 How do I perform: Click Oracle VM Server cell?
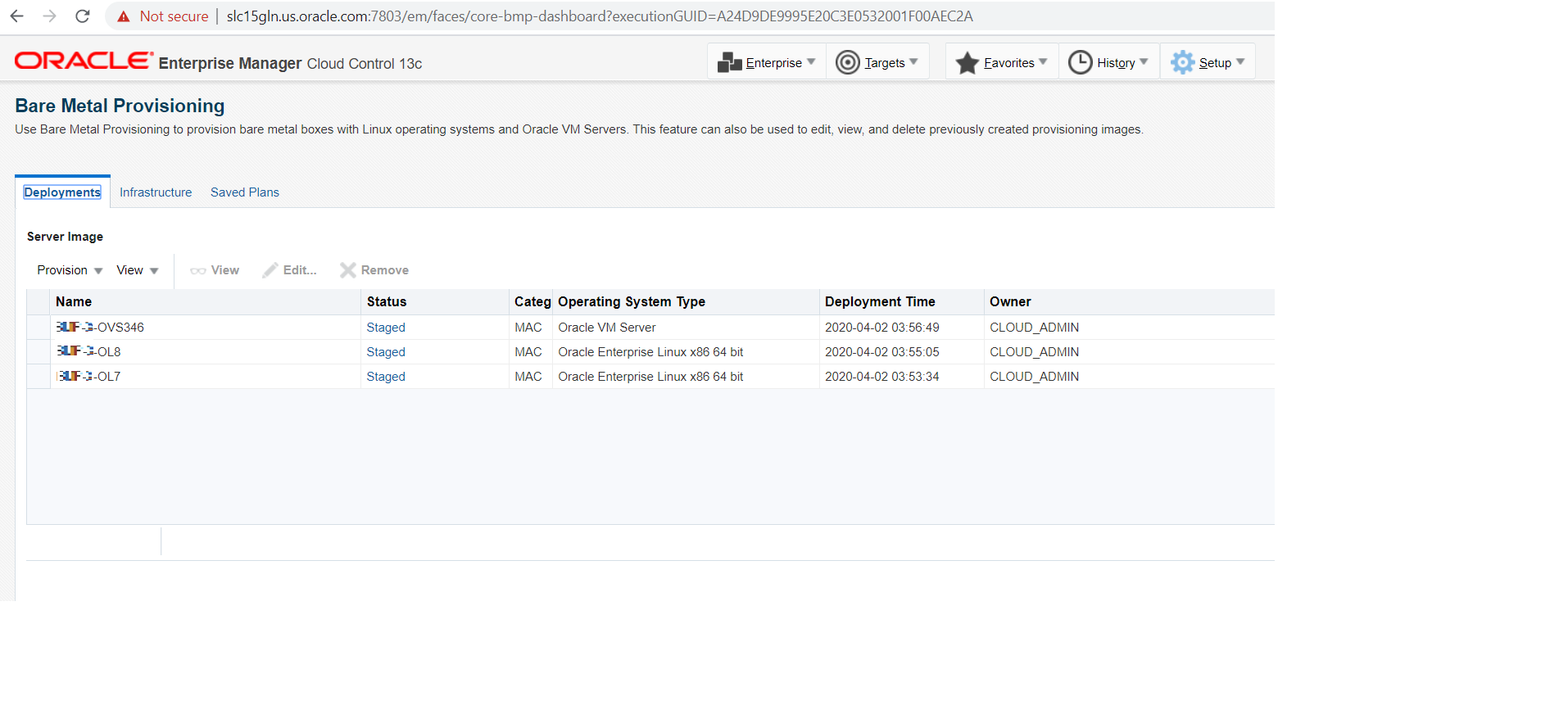coord(607,328)
